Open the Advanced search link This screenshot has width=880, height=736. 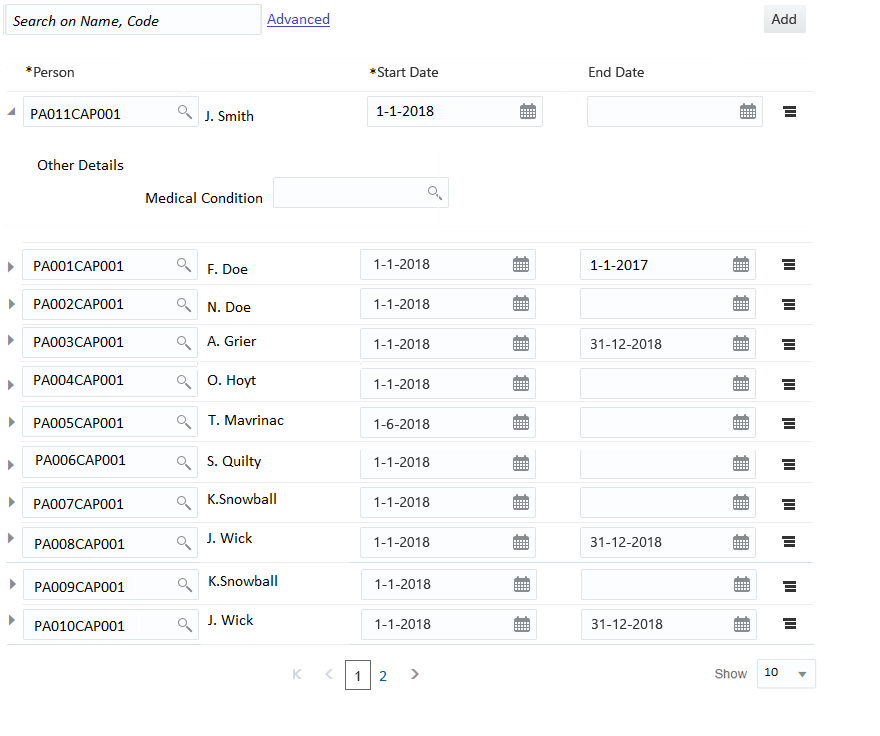[298, 19]
